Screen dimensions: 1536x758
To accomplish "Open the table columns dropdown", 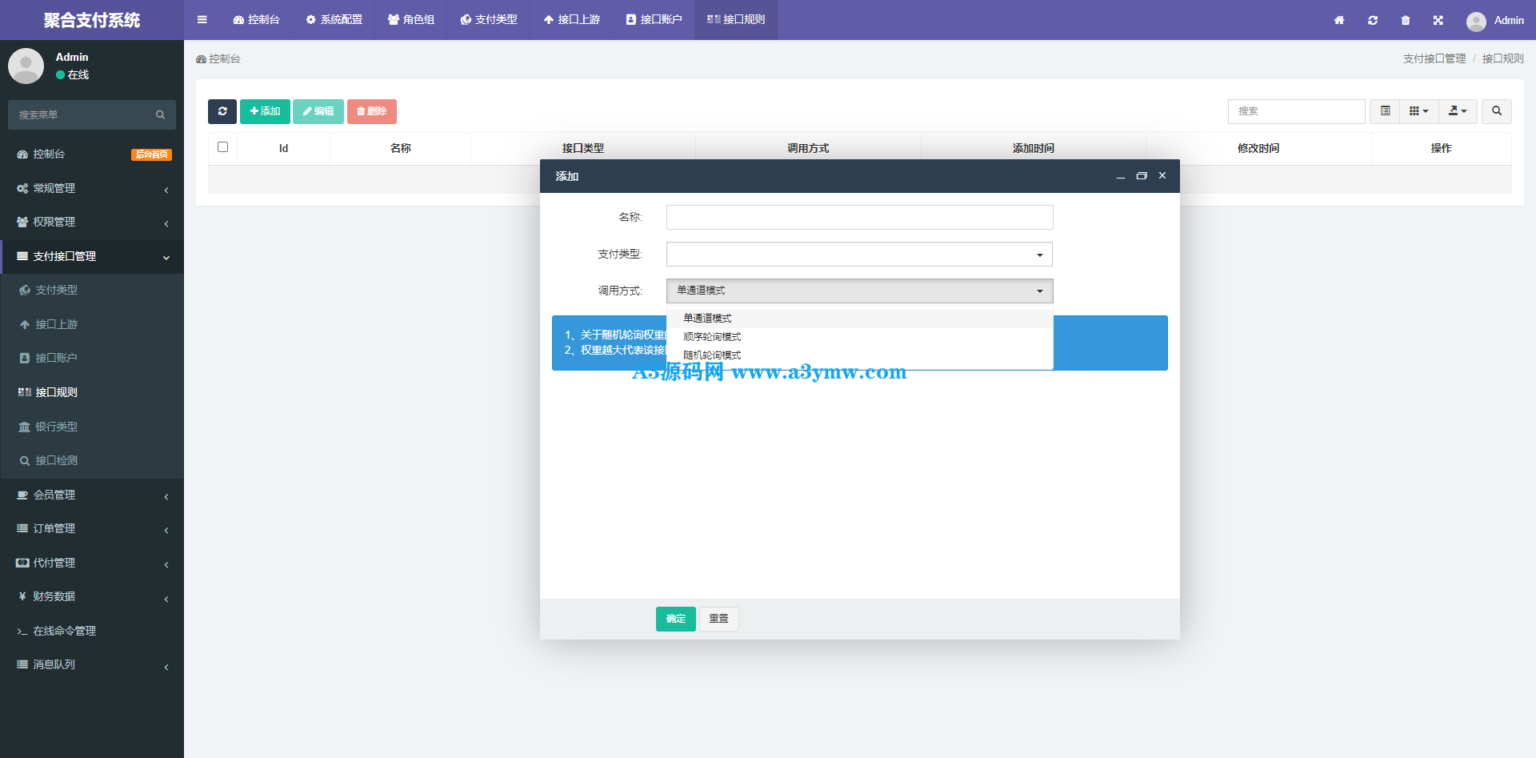I will (1419, 111).
